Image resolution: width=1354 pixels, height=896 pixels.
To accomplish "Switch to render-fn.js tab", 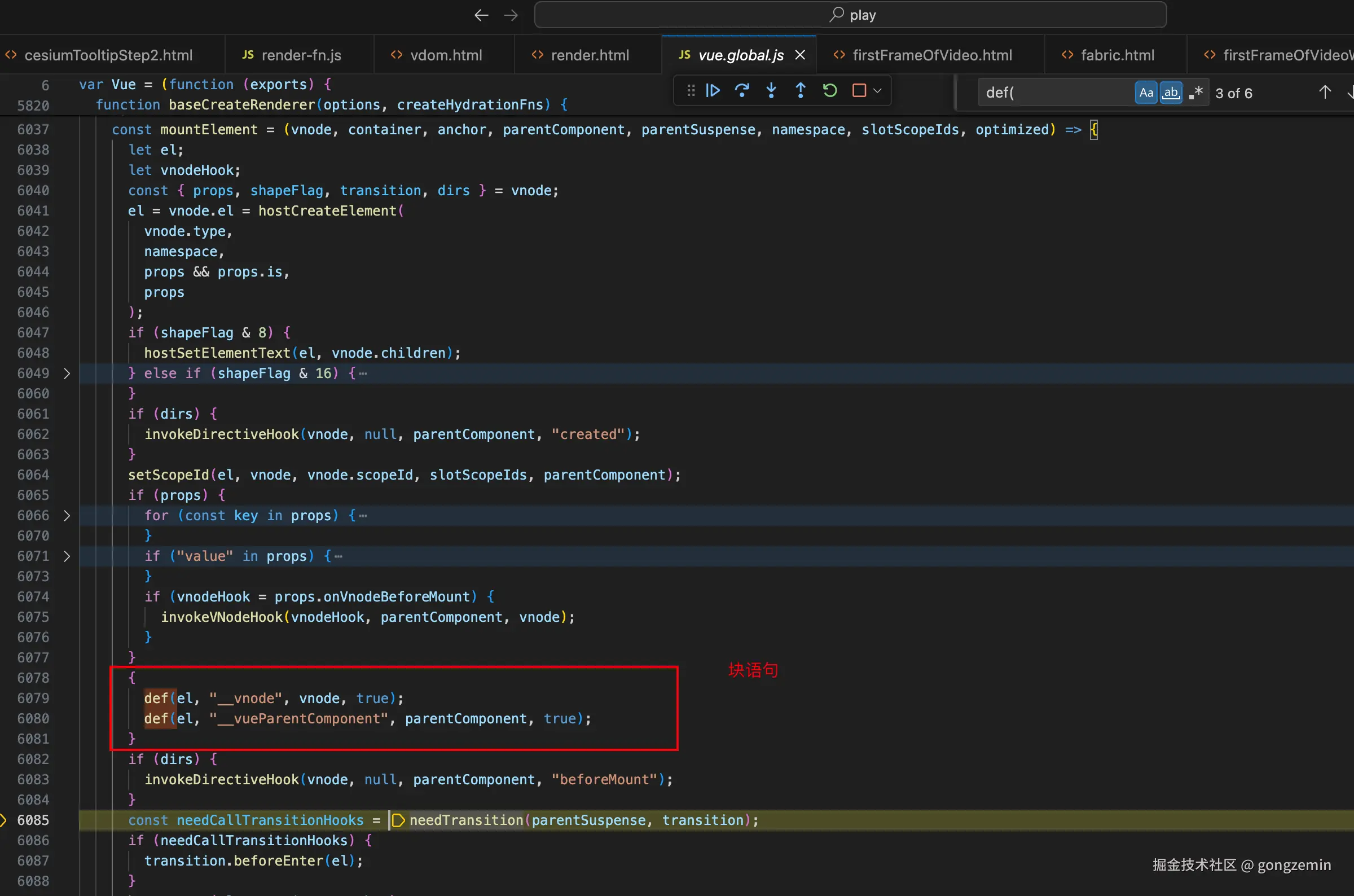I will click(x=300, y=55).
